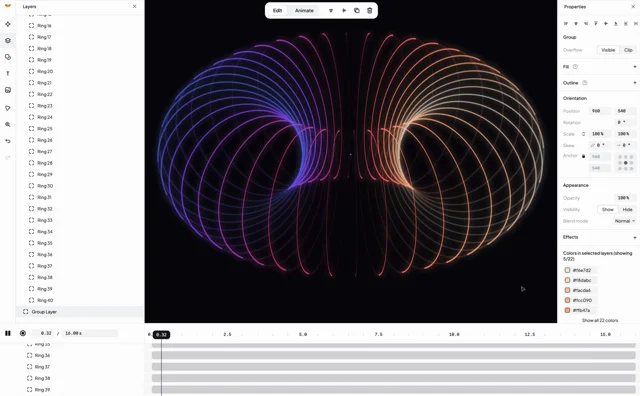Pause playback in timeline controls
The image size is (640, 396).
(8, 334)
